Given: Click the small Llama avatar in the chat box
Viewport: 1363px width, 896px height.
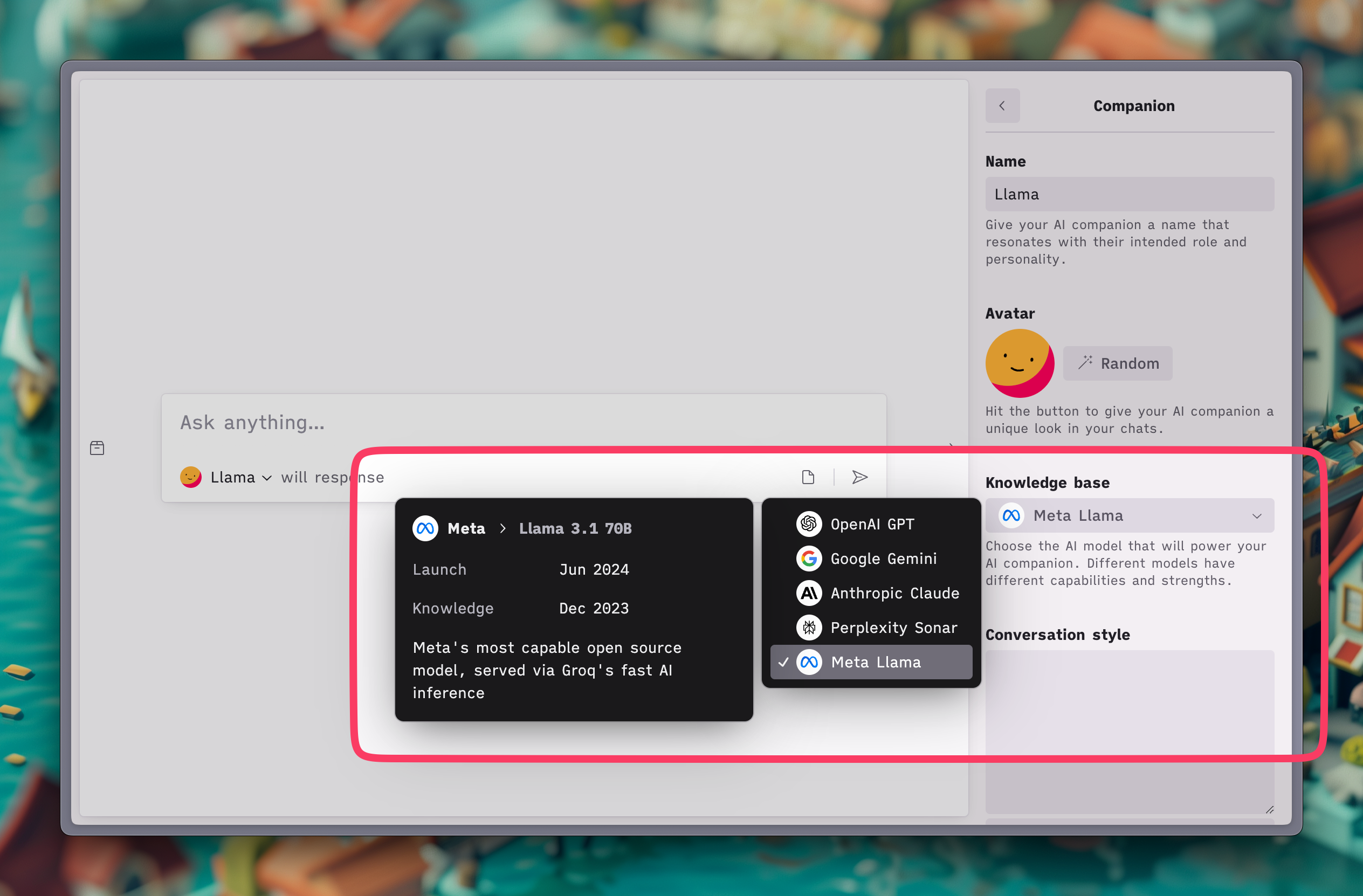Looking at the screenshot, I should (x=191, y=477).
